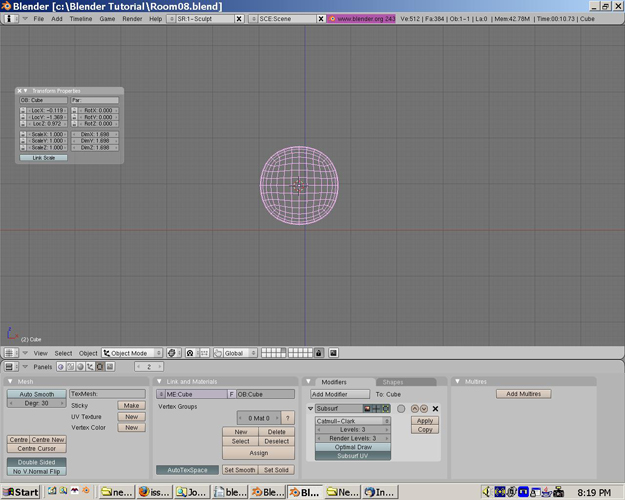Viewport: 625px width, 500px height.
Task: Open the Catmull-Clark subdivision type dropdown
Action: (352, 421)
